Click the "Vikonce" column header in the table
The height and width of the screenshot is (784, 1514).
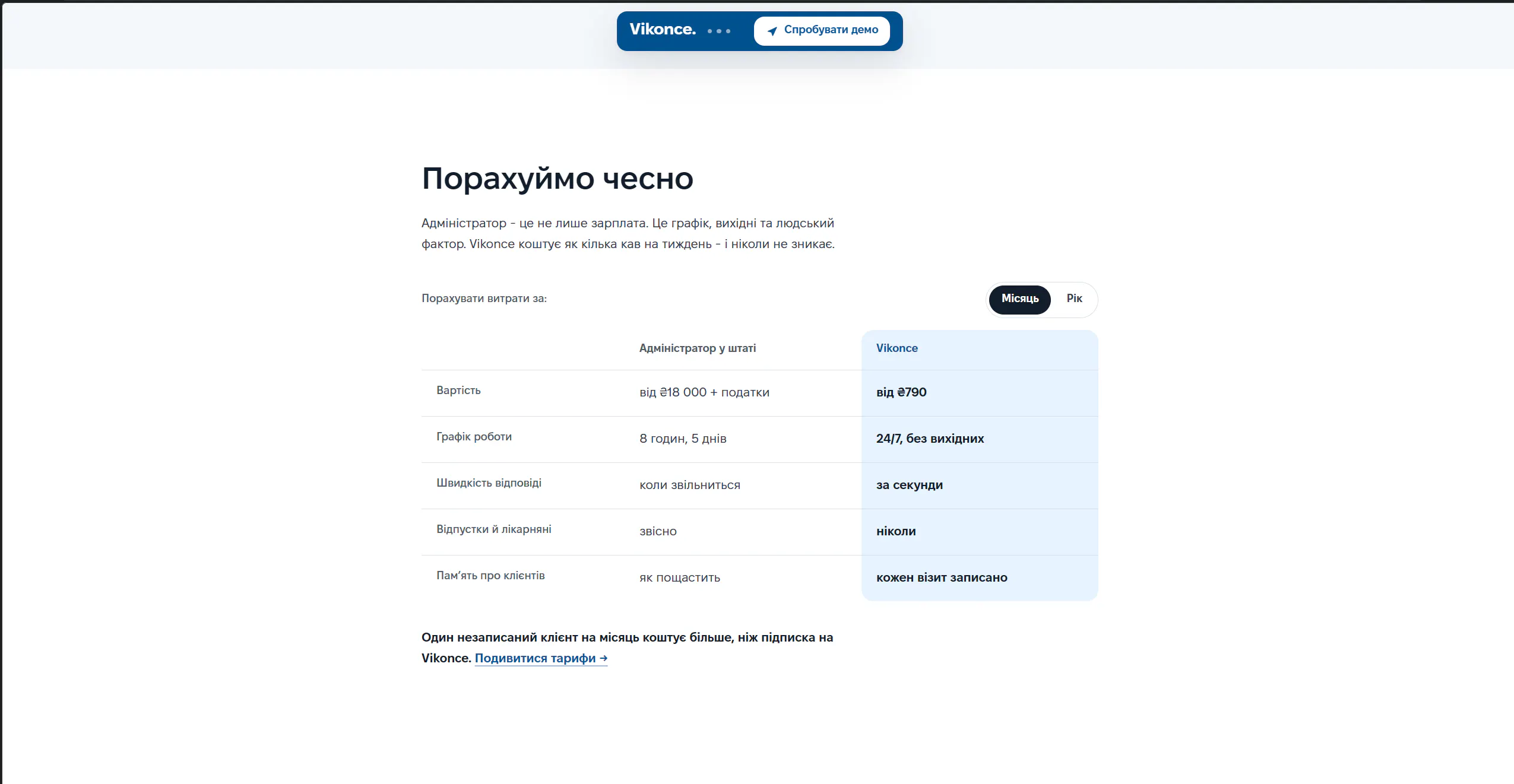point(897,348)
